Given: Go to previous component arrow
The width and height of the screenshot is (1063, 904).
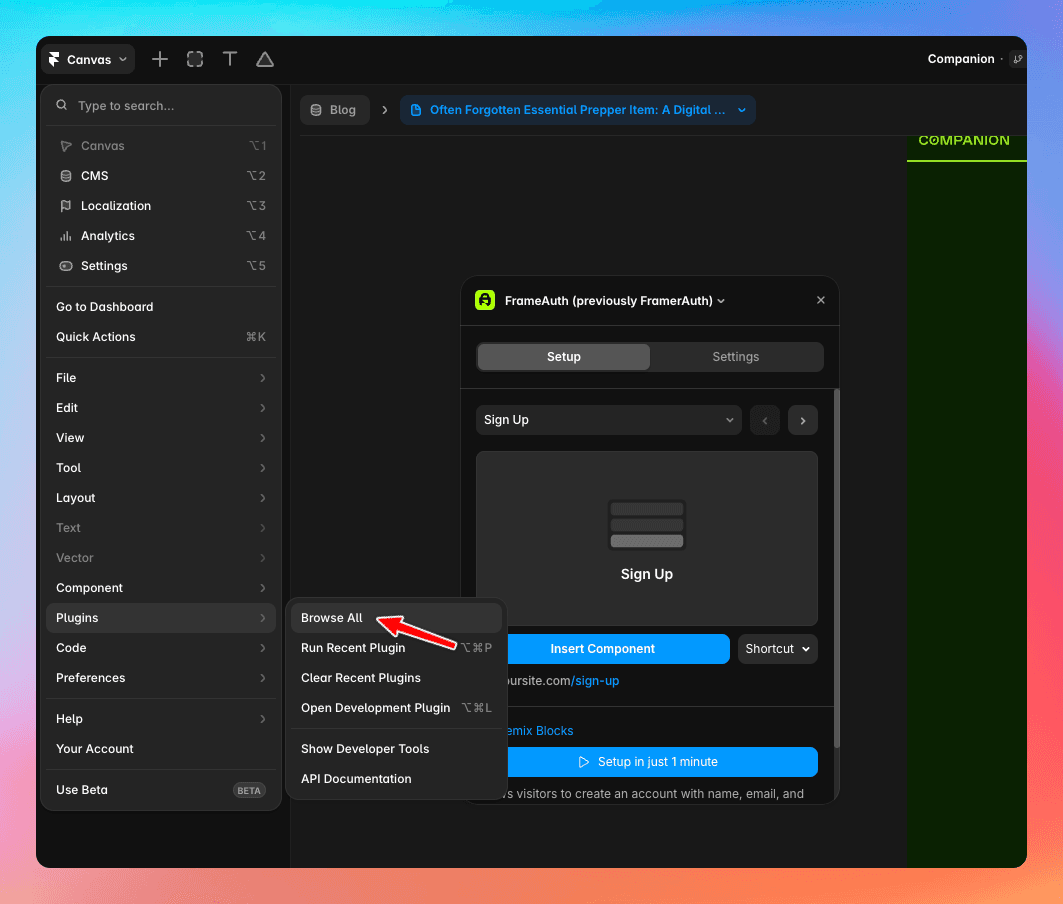Looking at the screenshot, I should [x=765, y=420].
